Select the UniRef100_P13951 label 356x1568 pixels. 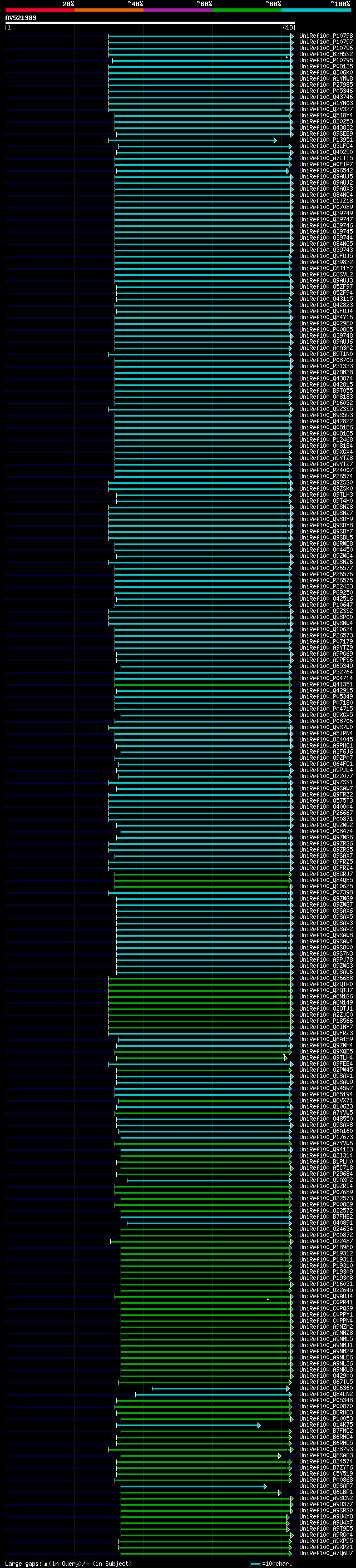click(x=325, y=140)
